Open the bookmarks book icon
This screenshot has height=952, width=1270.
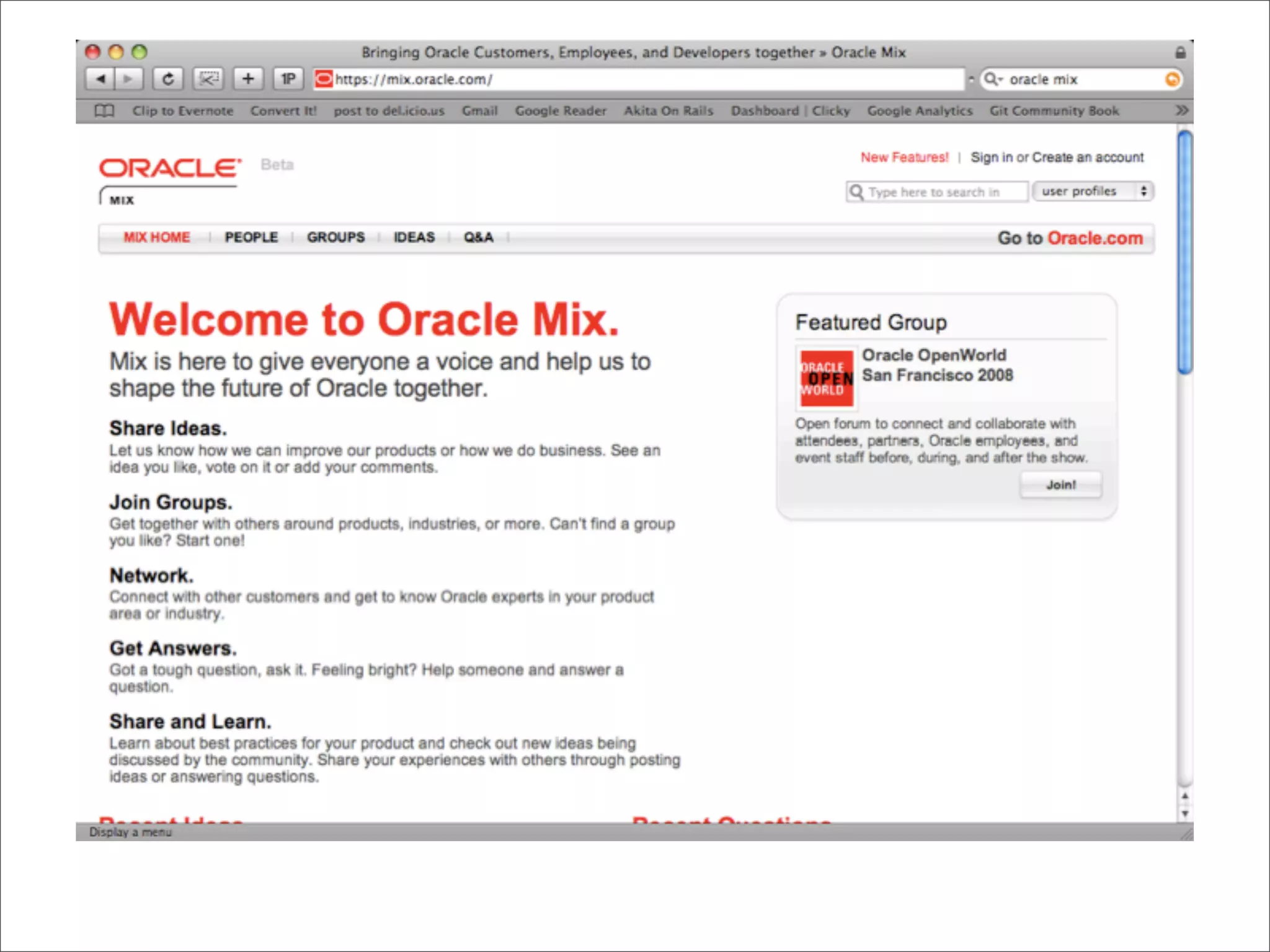104,111
